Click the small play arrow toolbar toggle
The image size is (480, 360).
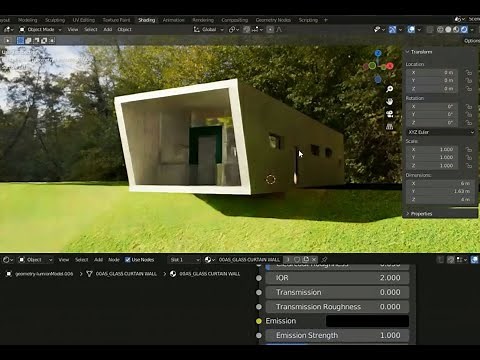point(7,41)
